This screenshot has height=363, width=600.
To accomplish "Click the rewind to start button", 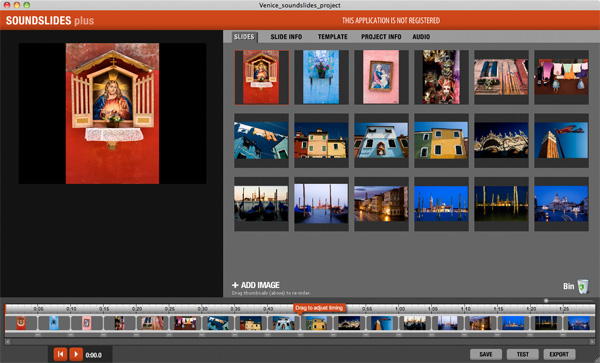I will point(60,354).
